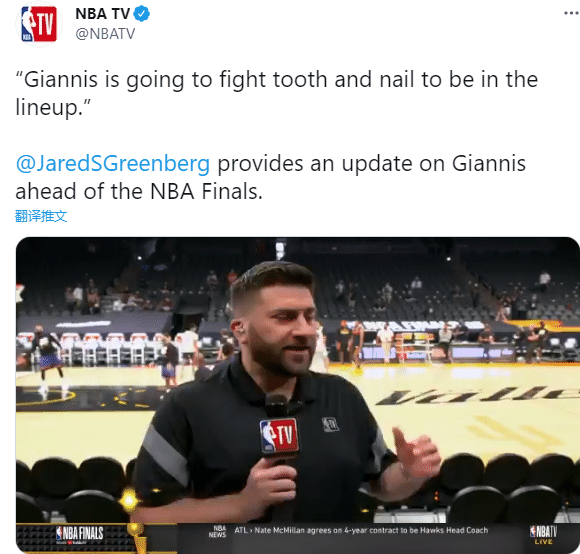Viewport: 580px width, 554px height.
Task: Open the tweet's more options ellipsis
Action: click(571, 13)
